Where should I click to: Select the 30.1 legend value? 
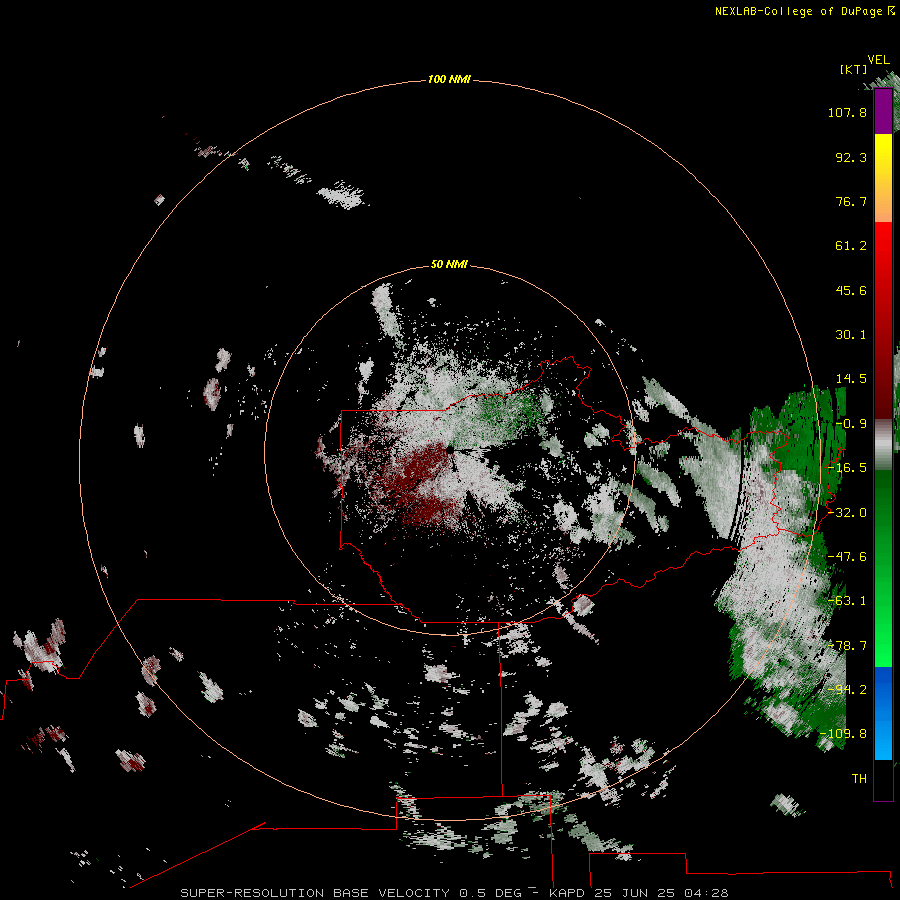point(851,335)
